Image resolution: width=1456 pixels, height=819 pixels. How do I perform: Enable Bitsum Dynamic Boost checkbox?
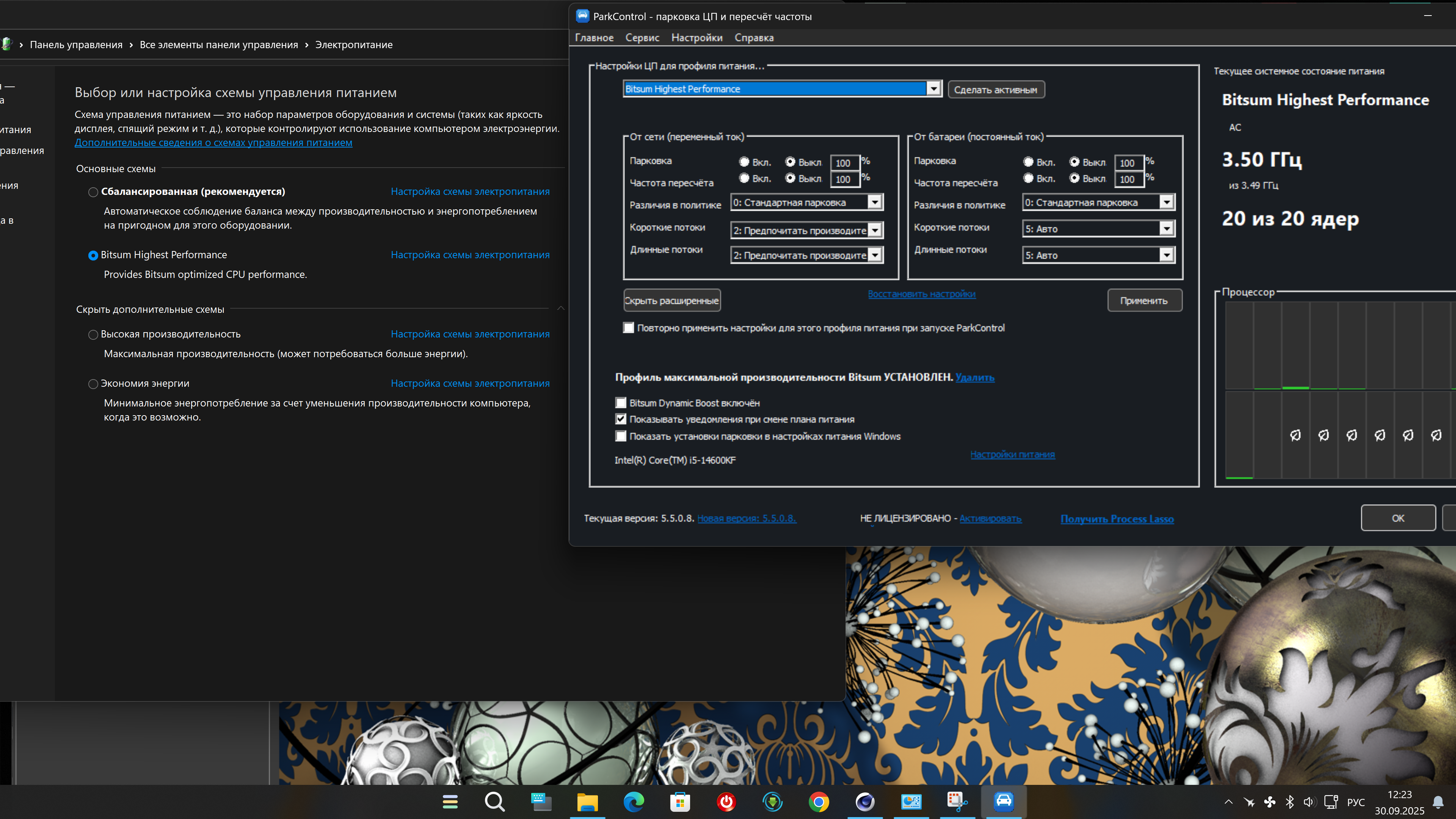click(x=621, y=403)
